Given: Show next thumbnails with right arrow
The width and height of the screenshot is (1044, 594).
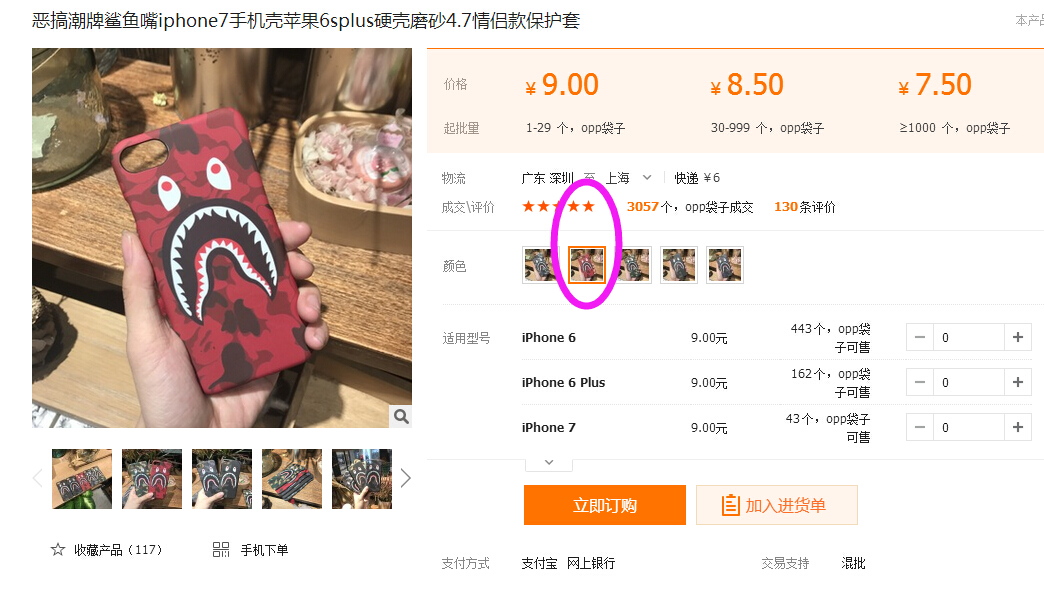Looking at the screenshot, I should click(x=405, y=478).
